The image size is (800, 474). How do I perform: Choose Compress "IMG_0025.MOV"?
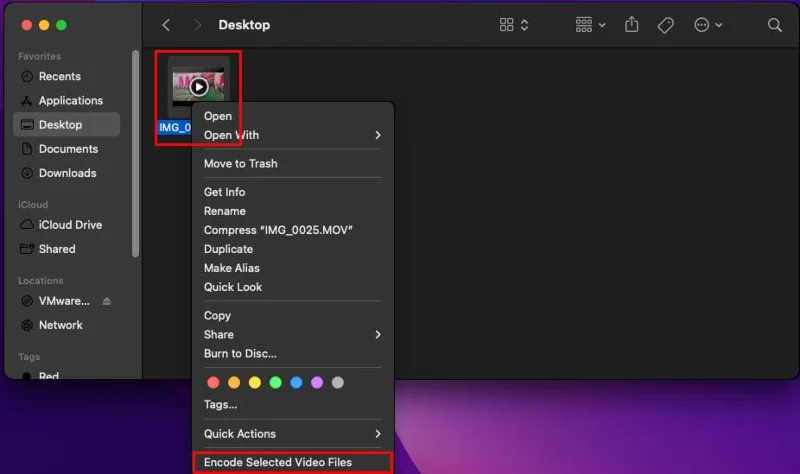pos(292,230)
